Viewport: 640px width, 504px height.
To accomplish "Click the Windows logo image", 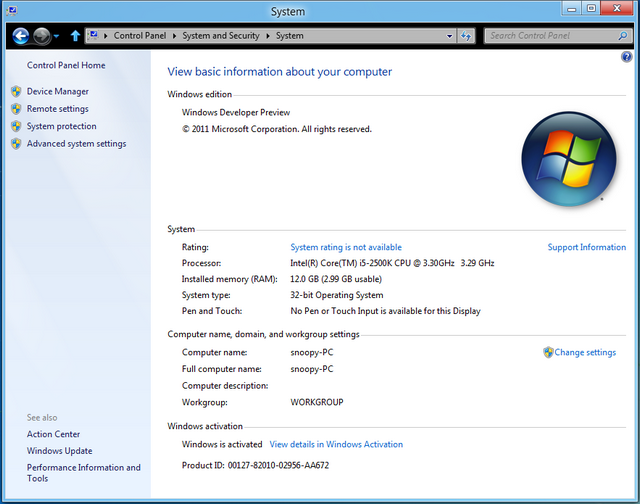I will (569, 159).
